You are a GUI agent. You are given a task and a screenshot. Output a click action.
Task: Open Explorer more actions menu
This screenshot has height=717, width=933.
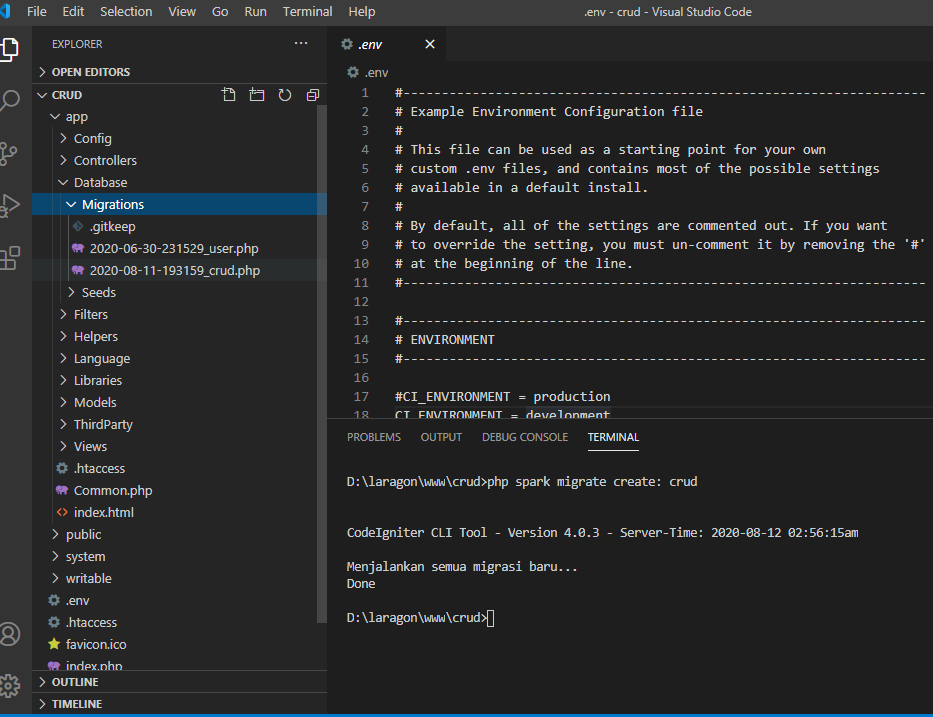click(x=301, y=43)
